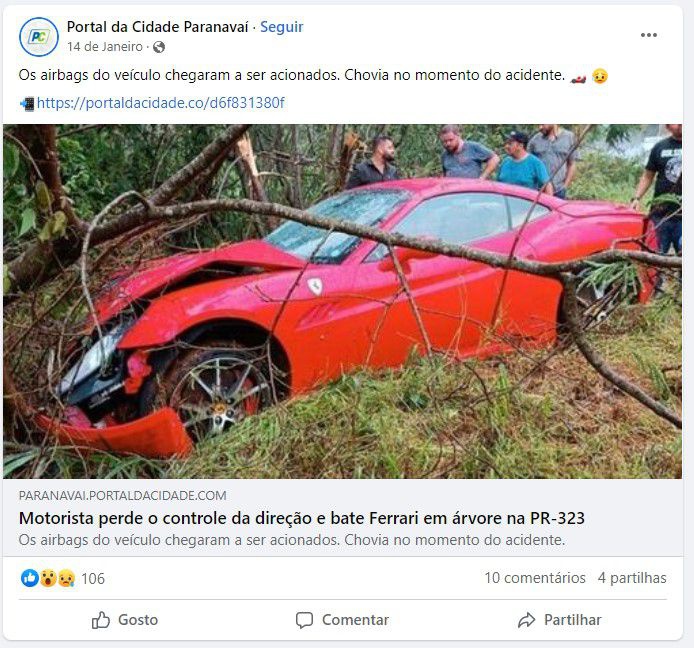This screenshot has width=694, height=648.
Task: Click the Portal da Cidade profile avatar
Action: [x=39, y=37]
